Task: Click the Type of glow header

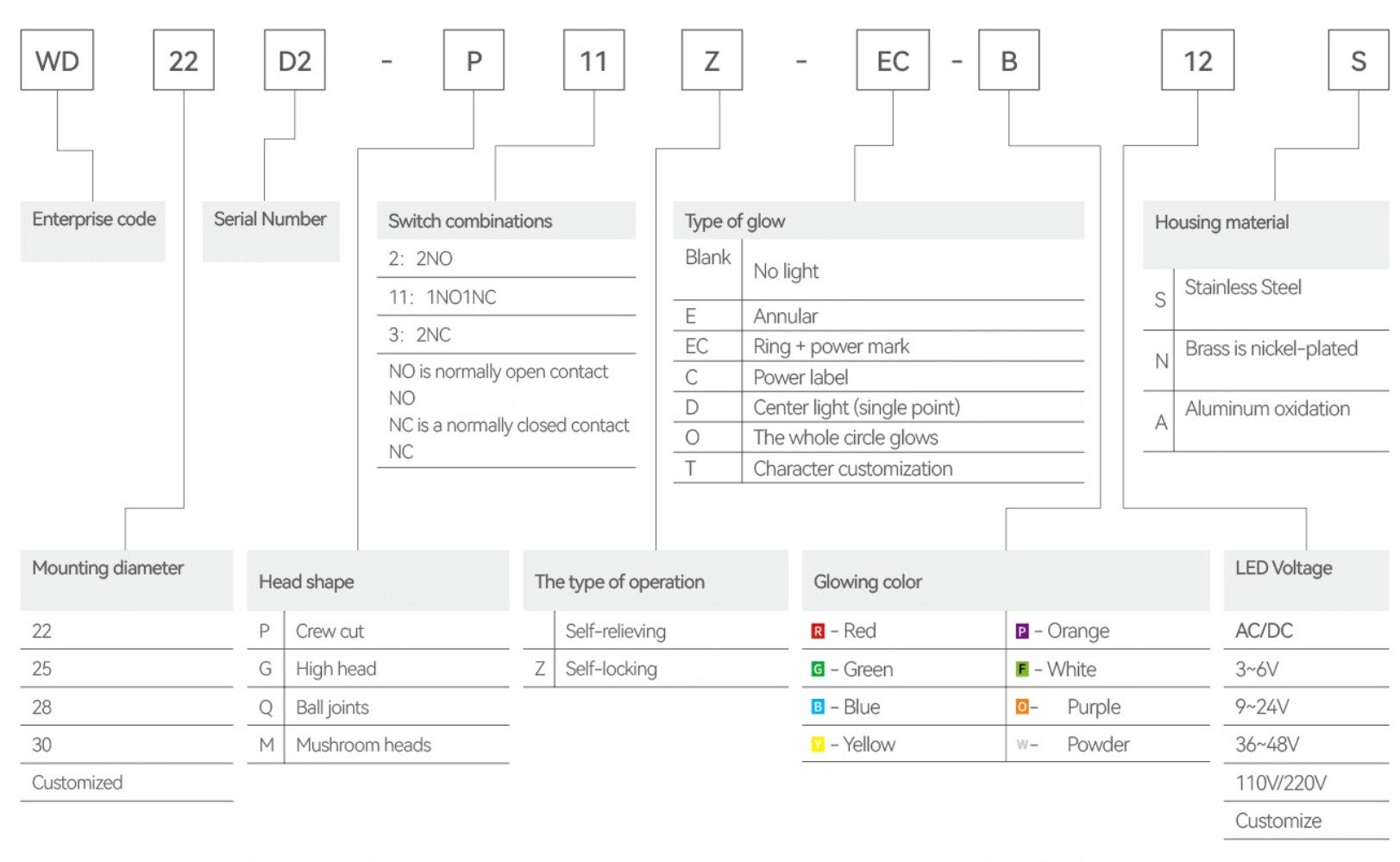Action: click(878, 221)
